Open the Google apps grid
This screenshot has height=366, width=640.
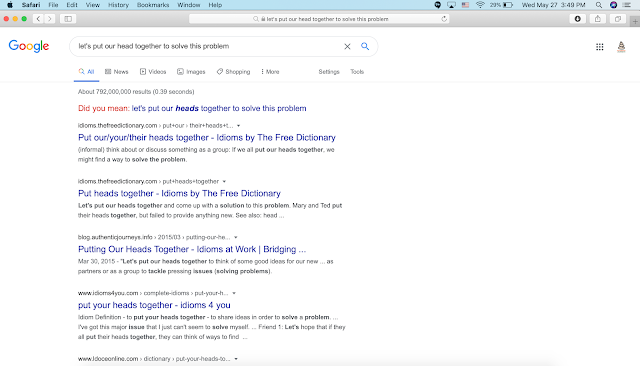(x=600, y=47)
